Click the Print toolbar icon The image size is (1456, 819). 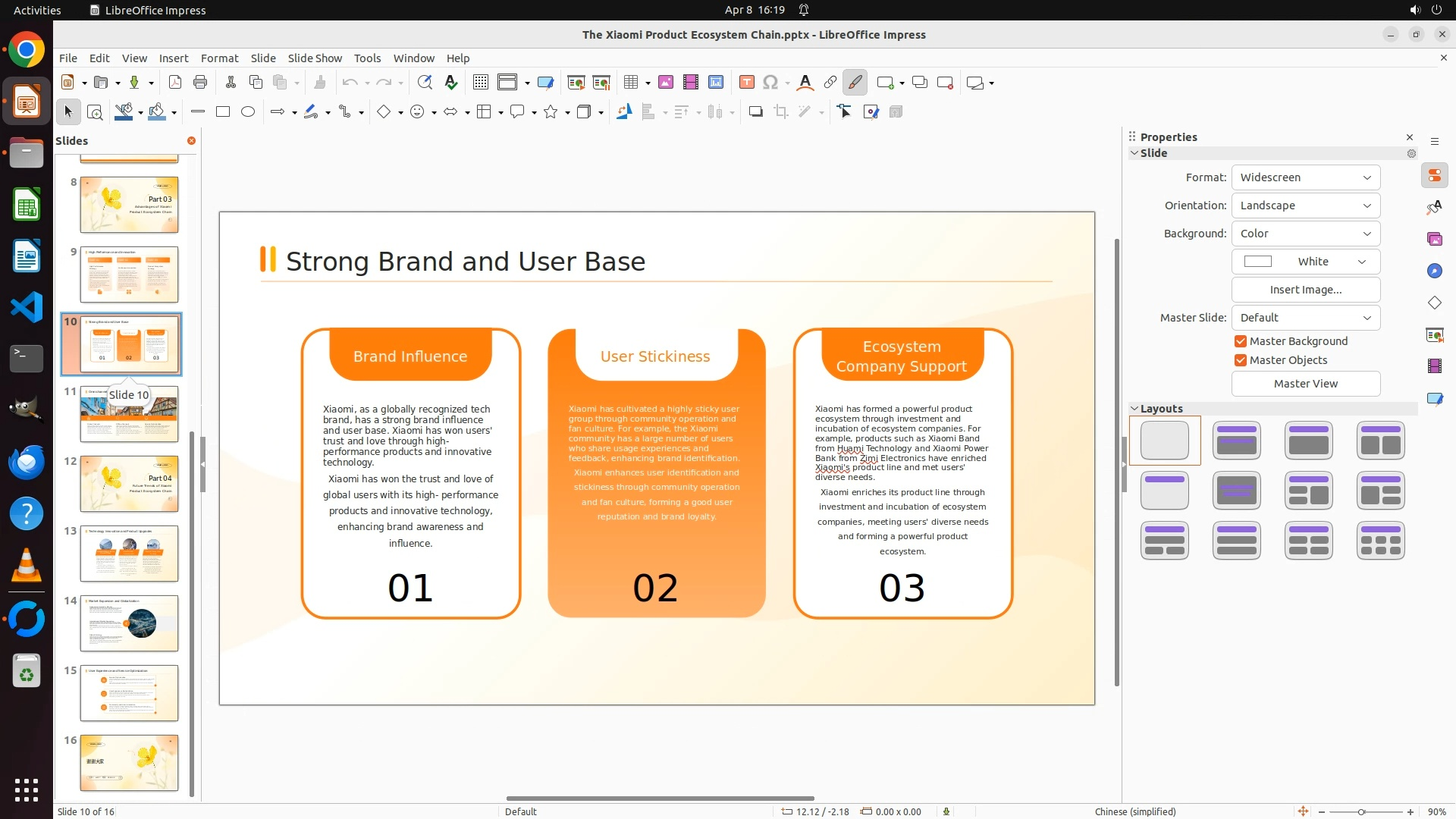(200, 83)
